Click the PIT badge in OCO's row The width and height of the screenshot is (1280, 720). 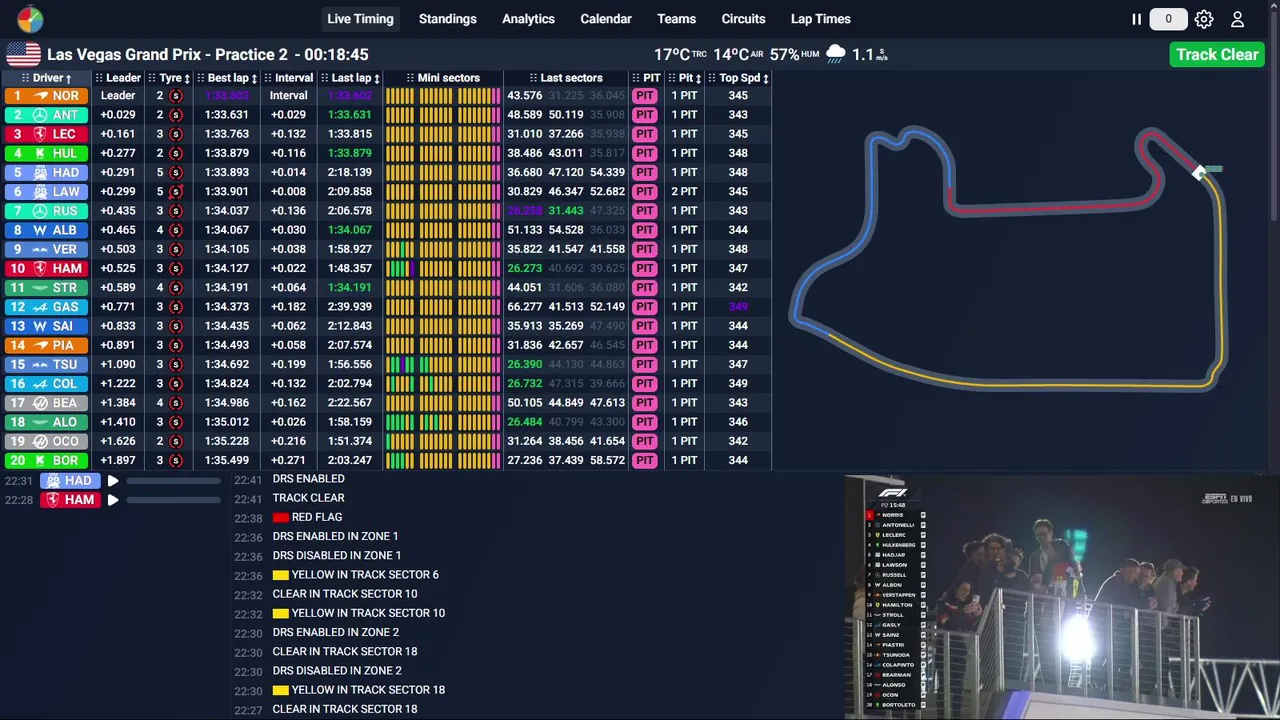pos(644,441)
